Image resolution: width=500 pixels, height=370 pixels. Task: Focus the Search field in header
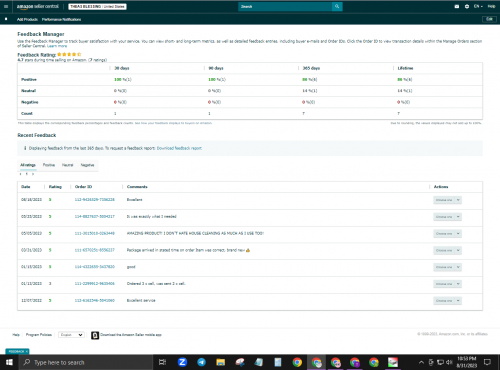pos(285,6)
